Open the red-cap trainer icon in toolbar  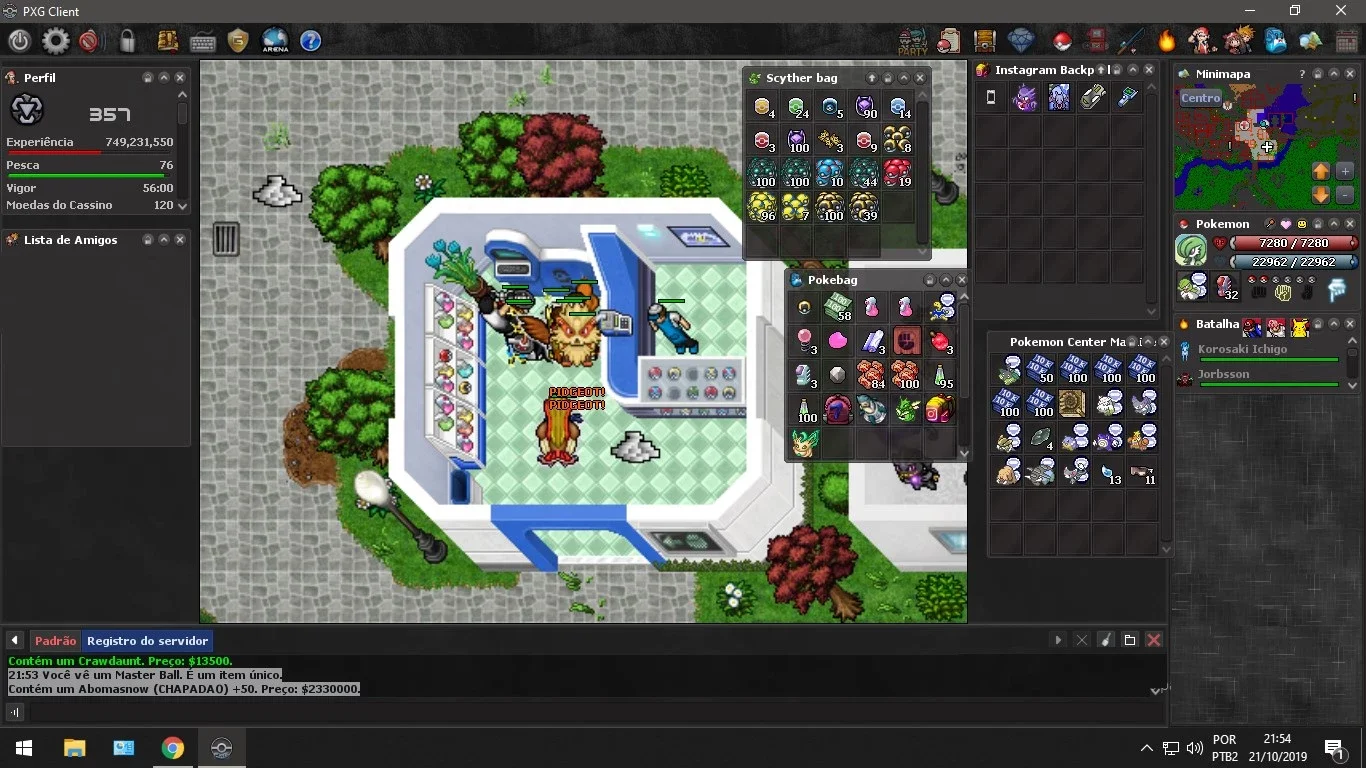click(x=1202, y=41)
